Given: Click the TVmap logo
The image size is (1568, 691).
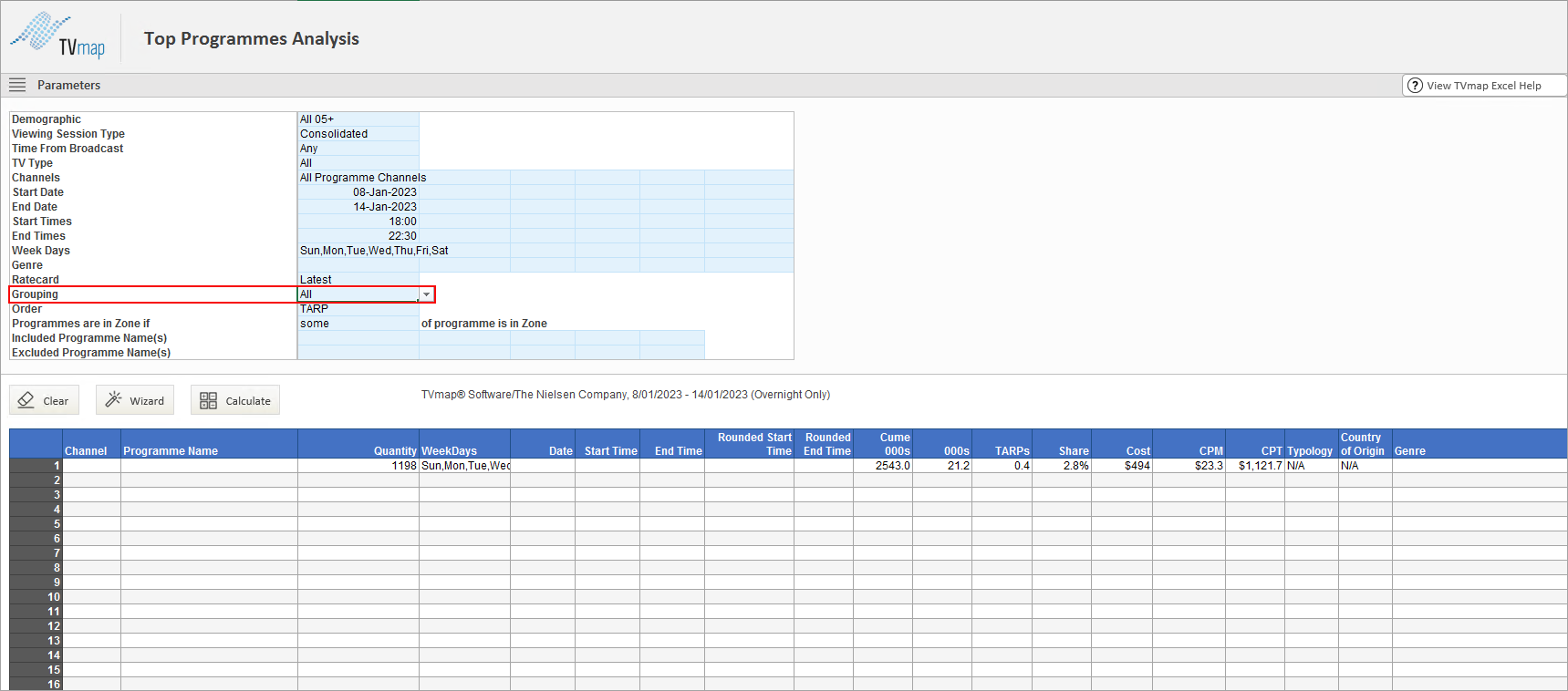Looking at the screenshot, I should (57, 36).
